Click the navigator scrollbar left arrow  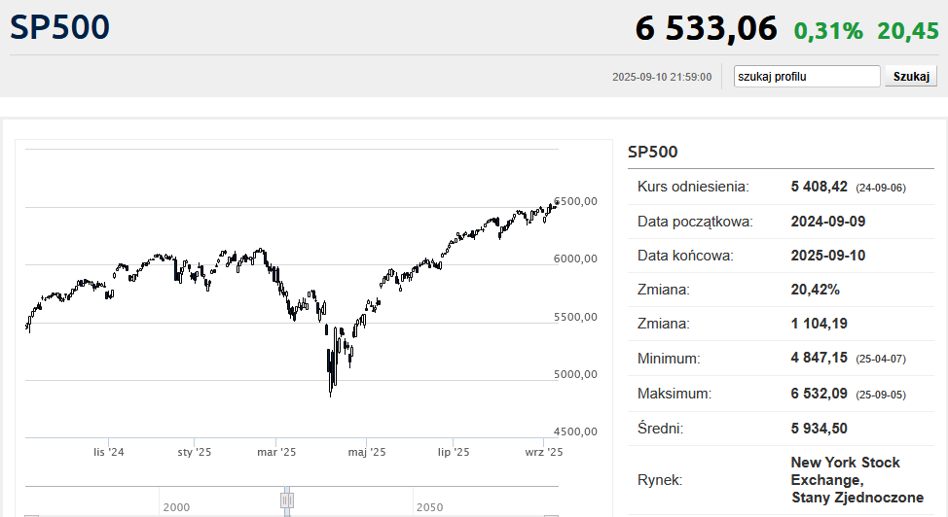(x=31, y=516)
